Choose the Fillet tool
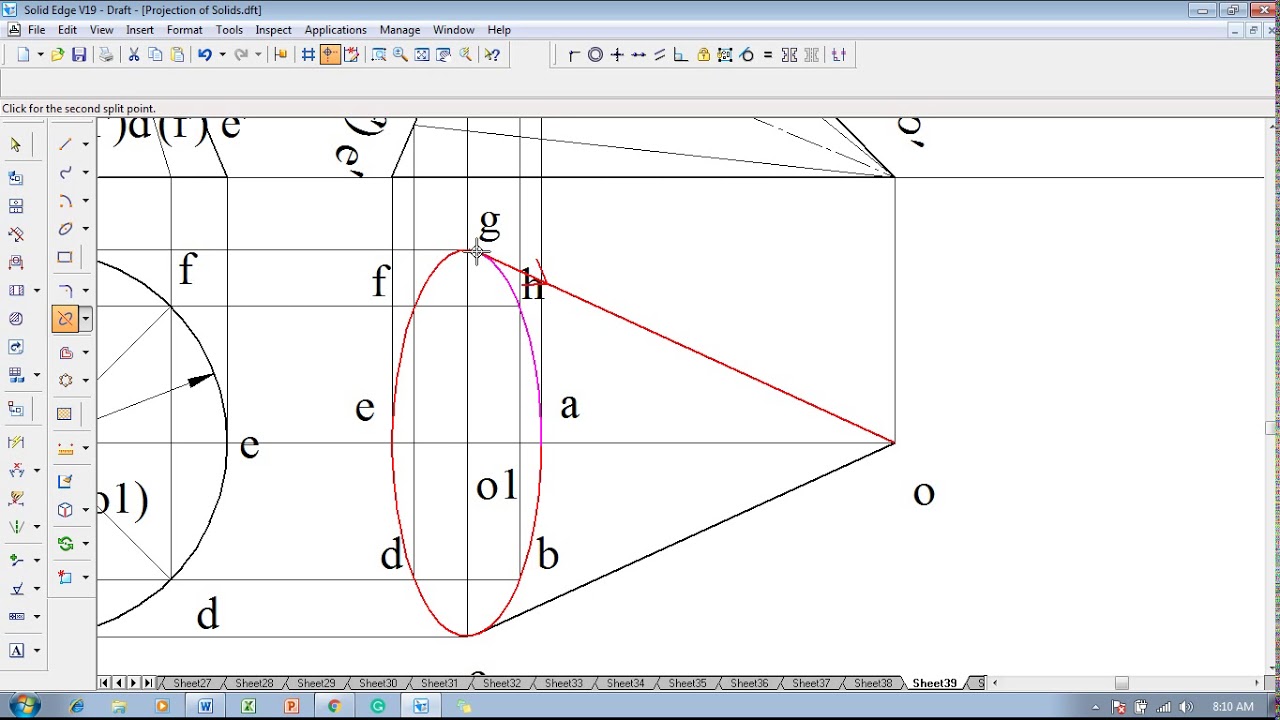The width and height of the screenshot is (1280, 720). (65, 290)
